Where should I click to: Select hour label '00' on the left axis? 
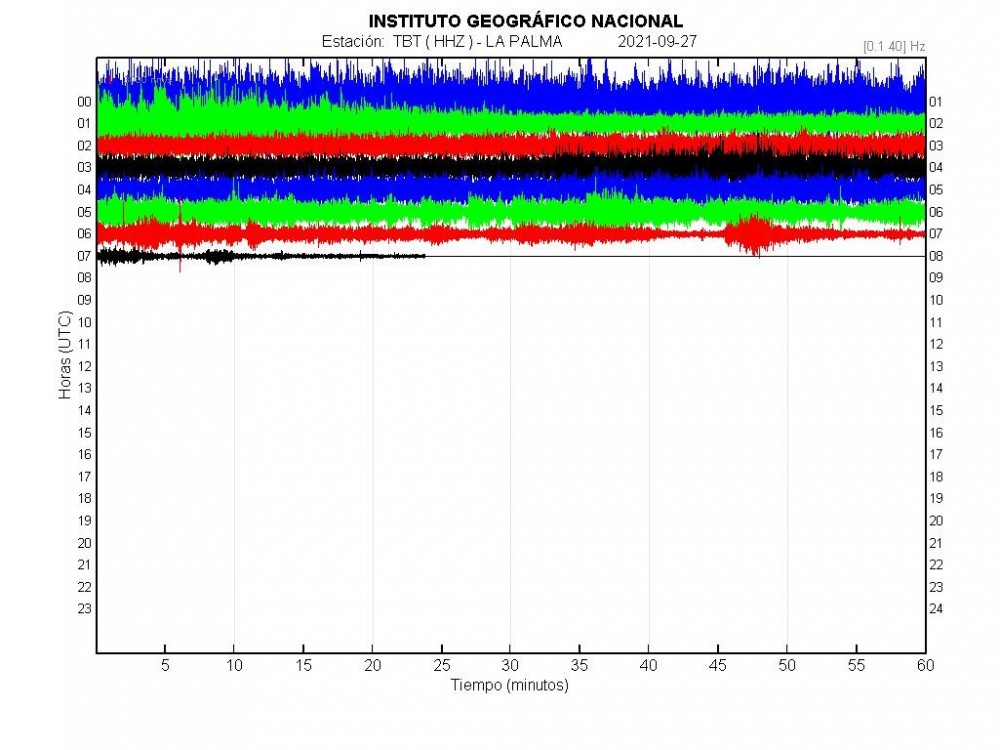(84, 102)
